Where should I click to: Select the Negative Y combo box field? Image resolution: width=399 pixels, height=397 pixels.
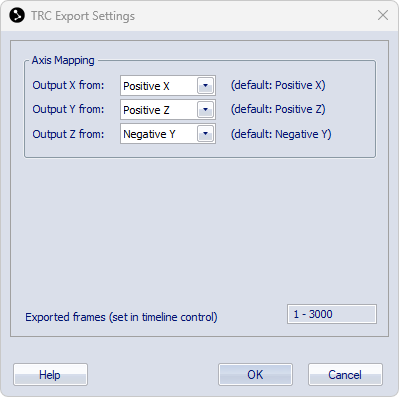coord(168,134)
